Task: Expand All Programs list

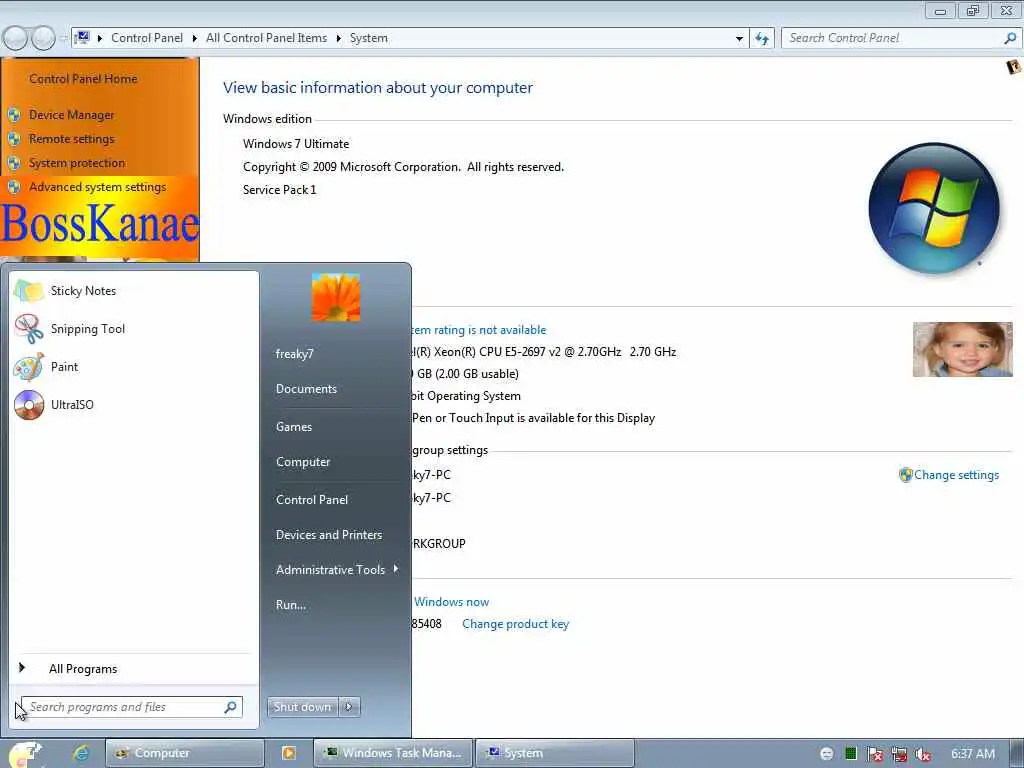Action: [x=83, y=669]
